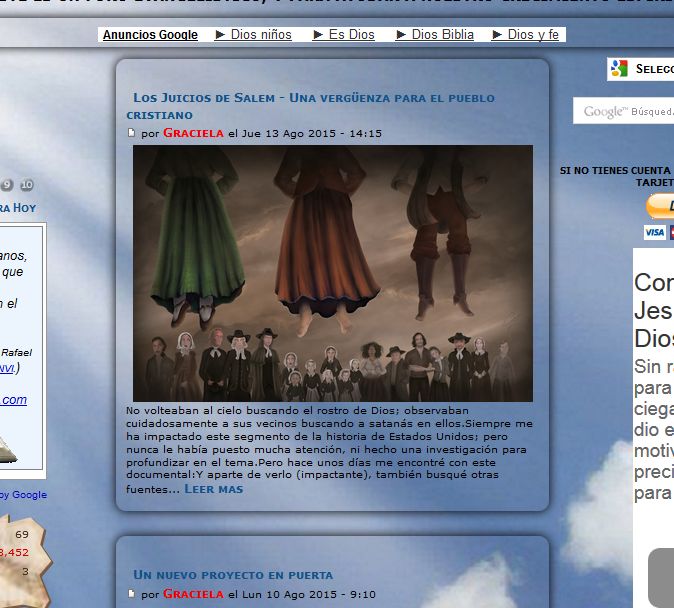
Task: Open the hanging witches illustration
Action: point(333,273)
